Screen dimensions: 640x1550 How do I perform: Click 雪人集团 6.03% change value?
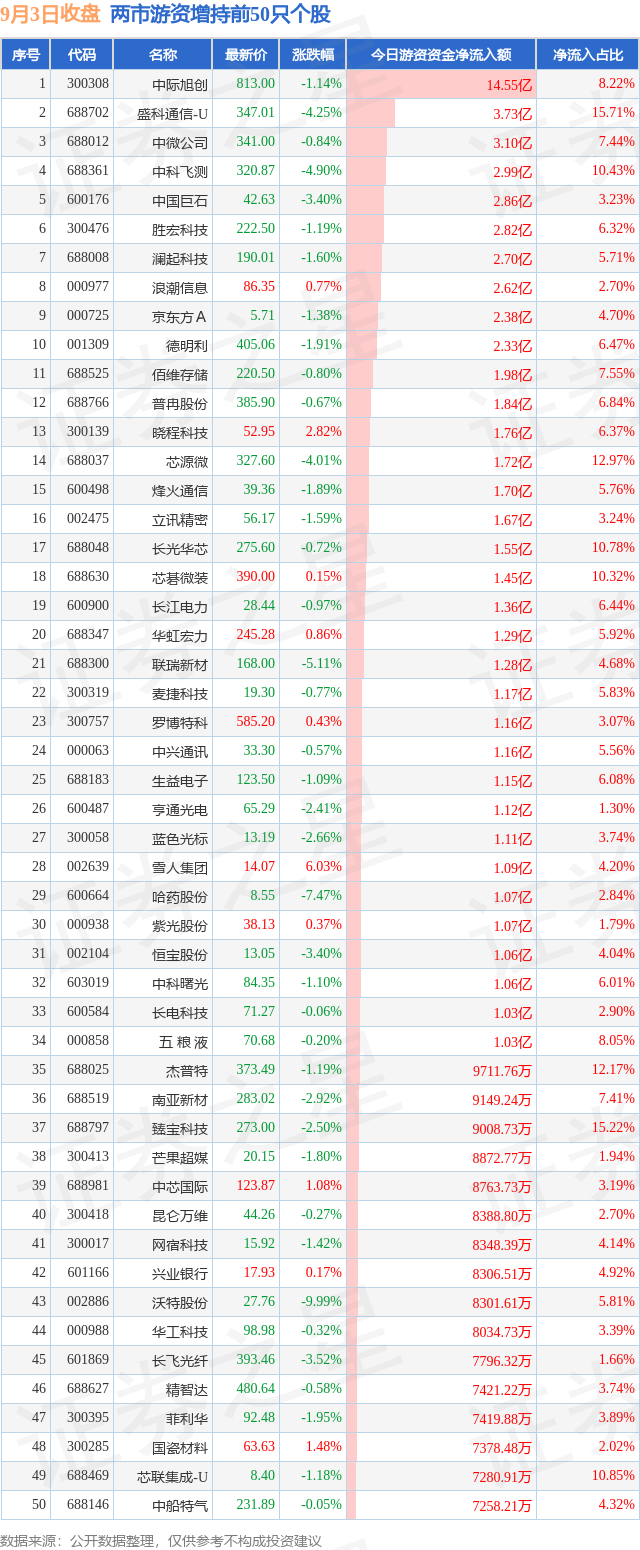click(x=324, y=866)
